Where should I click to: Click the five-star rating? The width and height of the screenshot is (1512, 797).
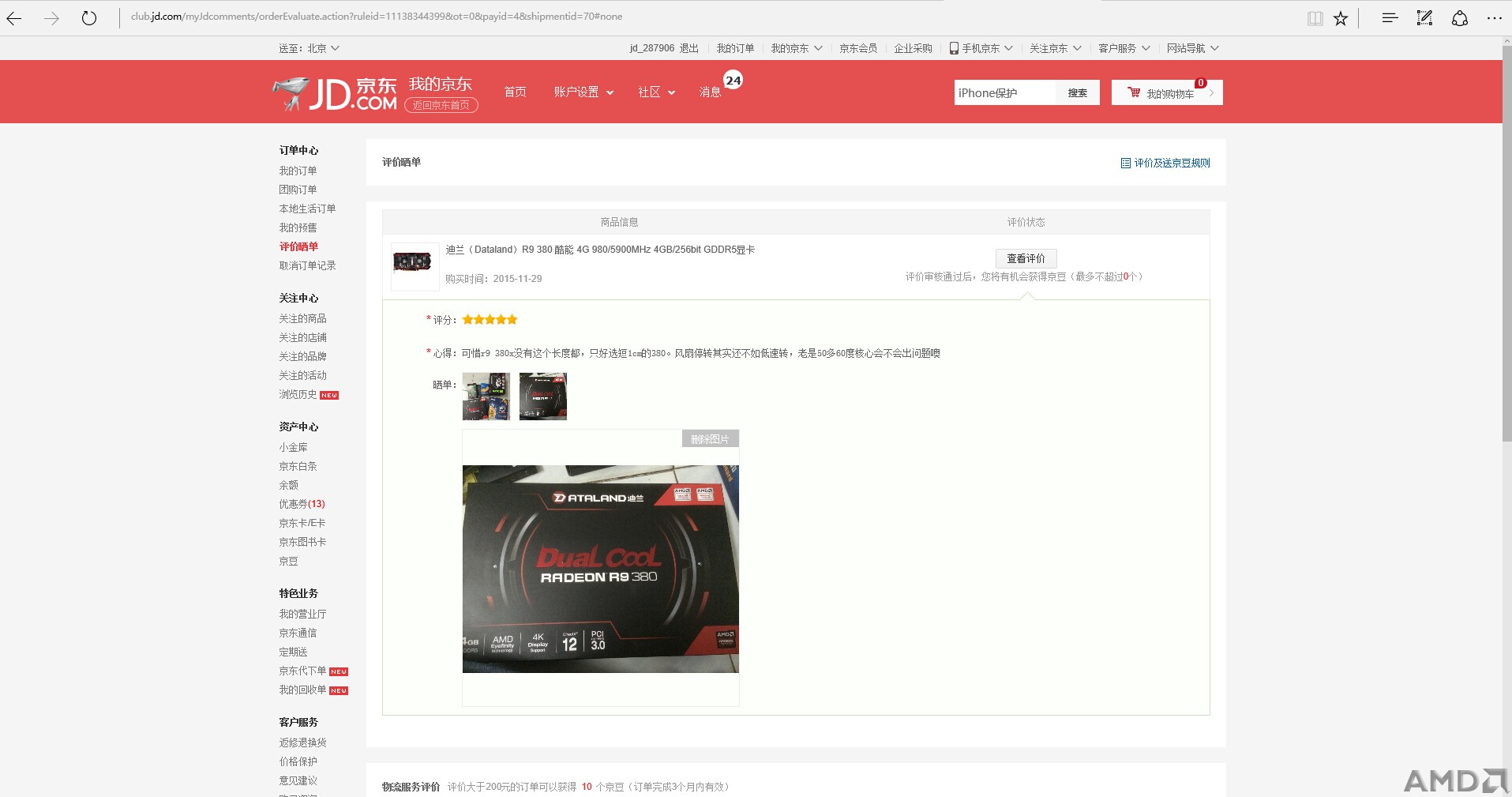pyautogui.click(x=490, y=319)
